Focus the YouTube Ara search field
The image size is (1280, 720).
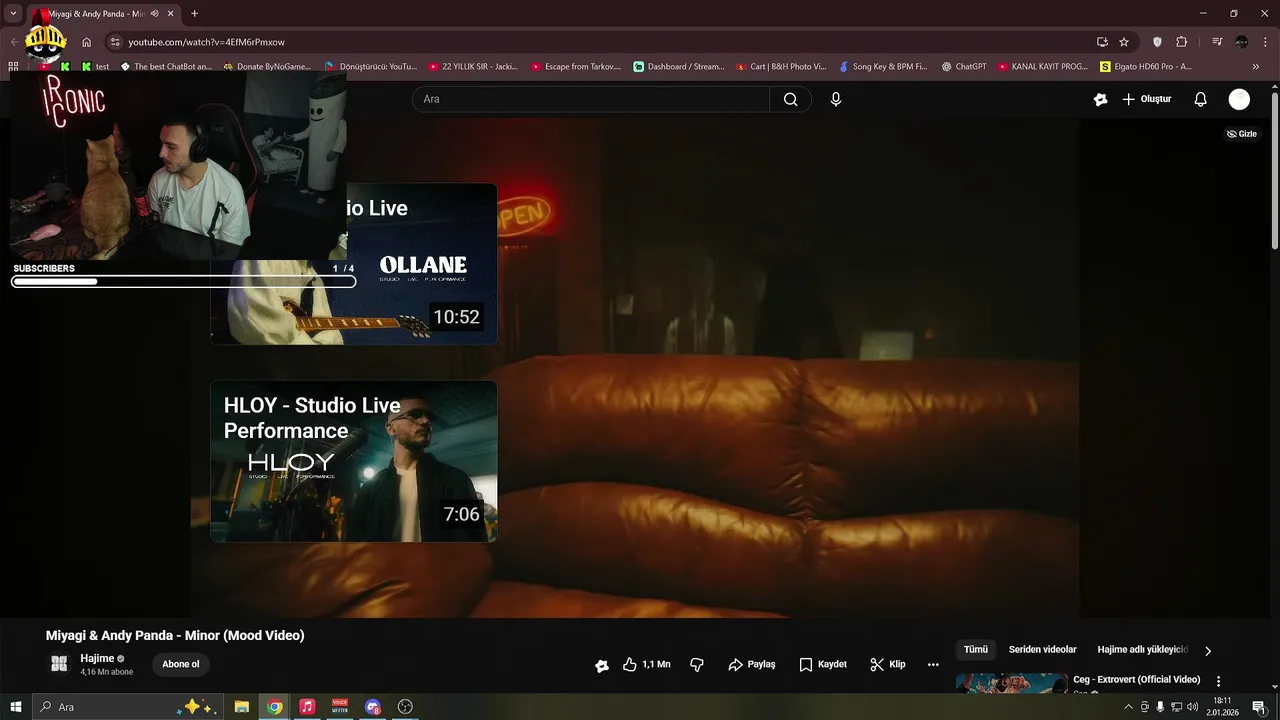point(591,99)
